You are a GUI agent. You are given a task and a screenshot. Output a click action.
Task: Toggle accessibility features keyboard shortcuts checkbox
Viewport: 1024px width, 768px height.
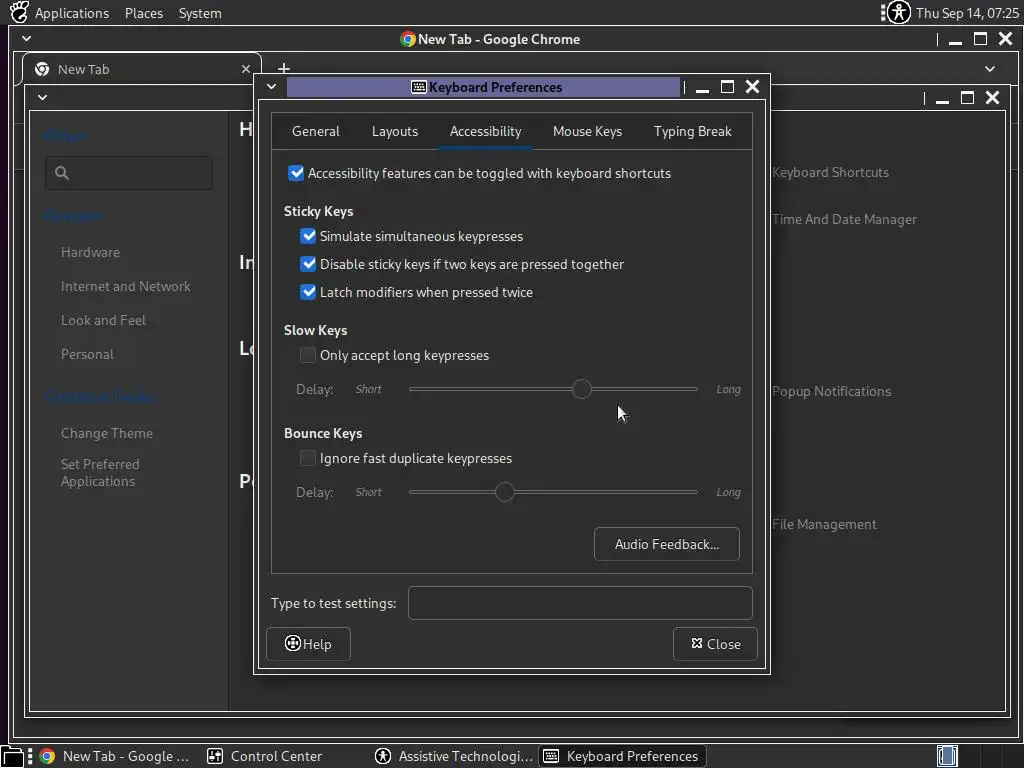pyautogui.click(x=296, y=173)
